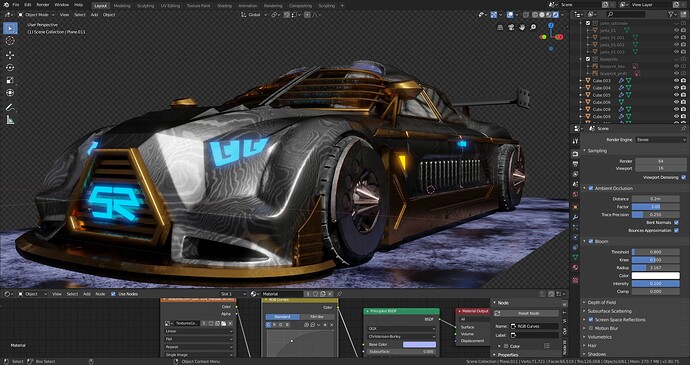The image size is (690, 365).
Task: Open the Render properties tab icon
Action: click(x=575, y=154)
